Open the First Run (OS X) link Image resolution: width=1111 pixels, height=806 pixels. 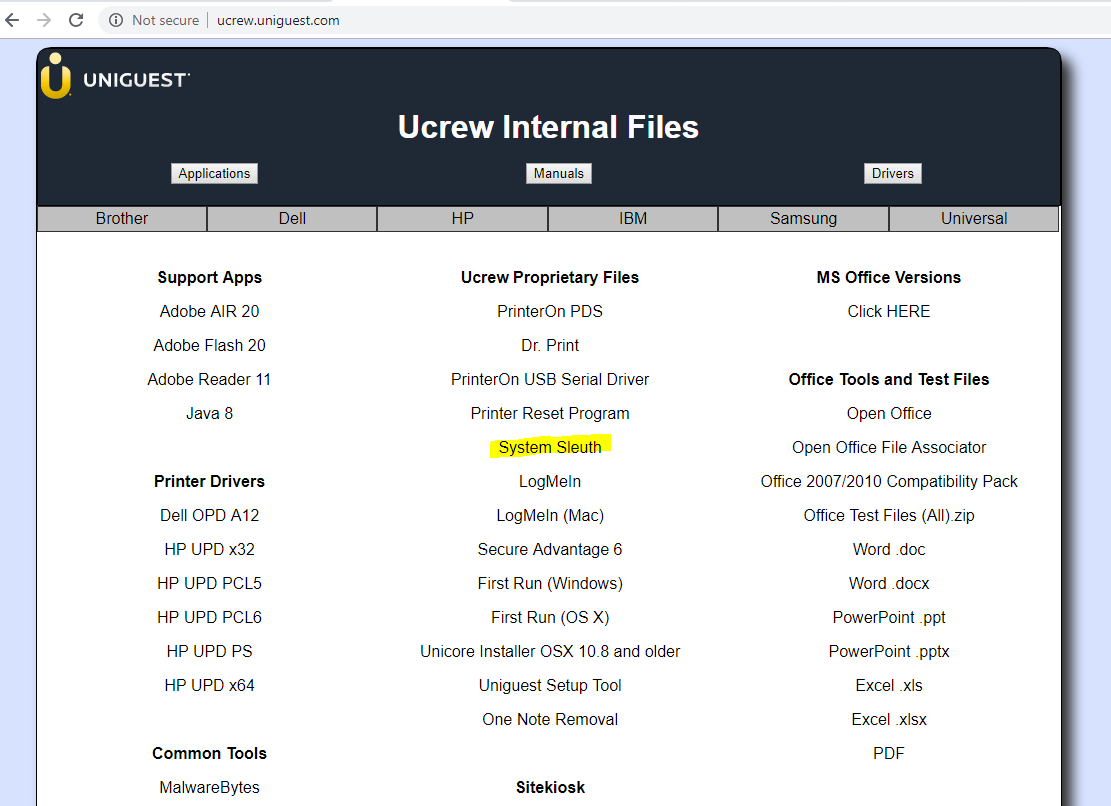tap(550, 618)
